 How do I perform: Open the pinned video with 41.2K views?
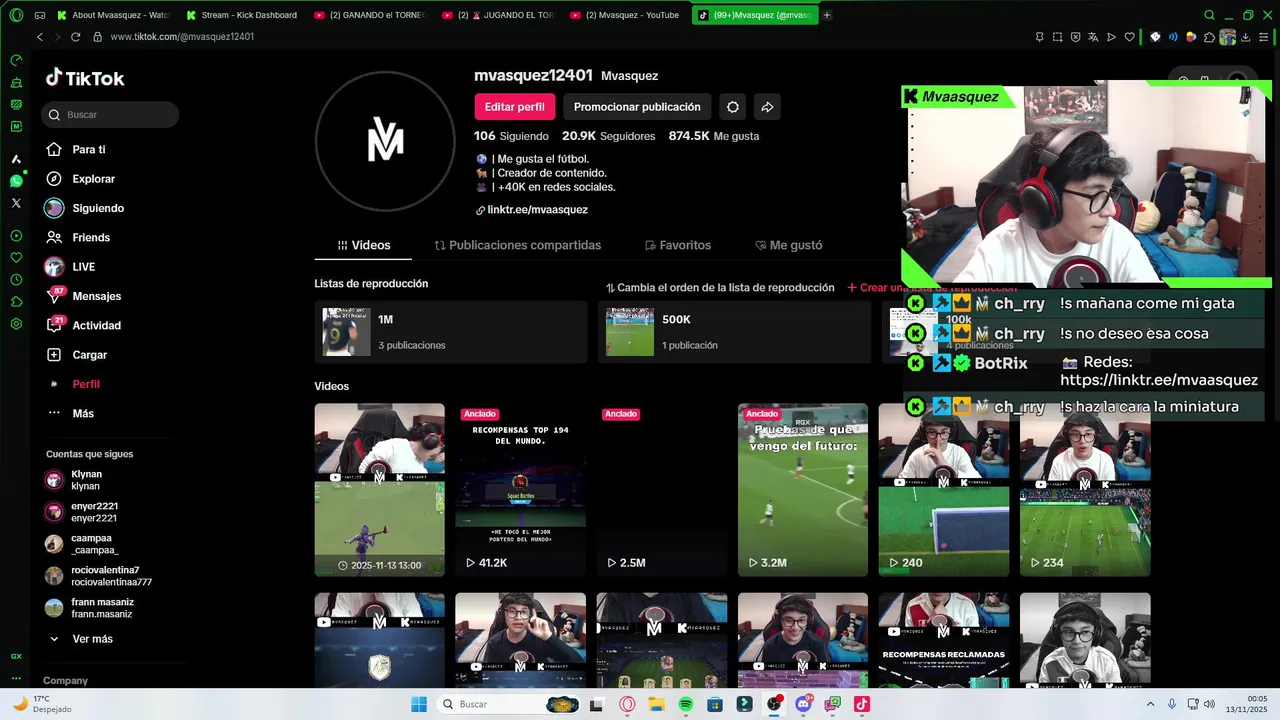520,490
